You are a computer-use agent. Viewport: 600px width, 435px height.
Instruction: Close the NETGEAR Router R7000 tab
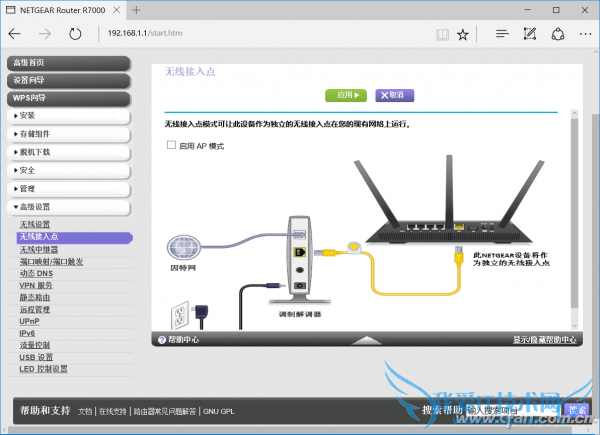click(117, 10)
